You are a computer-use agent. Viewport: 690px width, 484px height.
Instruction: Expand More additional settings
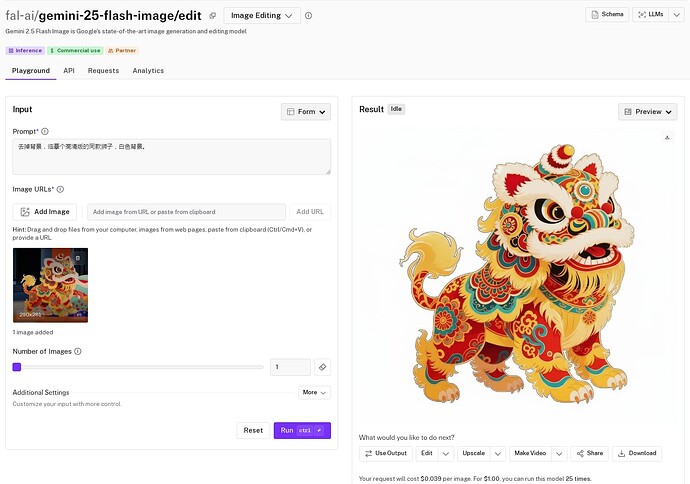314,393
